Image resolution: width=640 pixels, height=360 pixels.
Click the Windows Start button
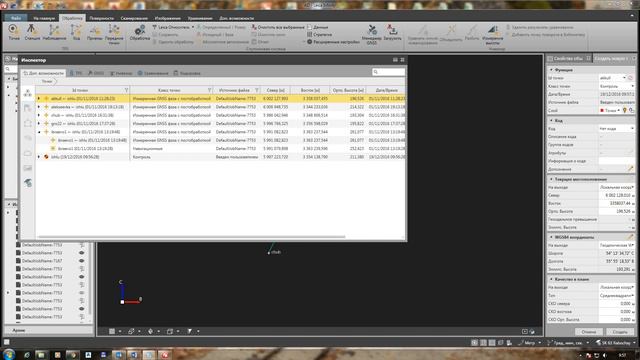coord(9,354)
